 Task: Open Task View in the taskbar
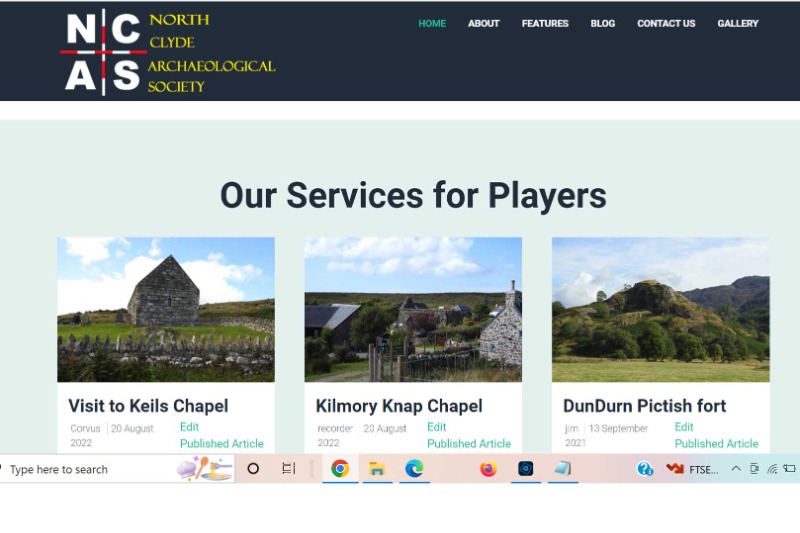[289, 468]
